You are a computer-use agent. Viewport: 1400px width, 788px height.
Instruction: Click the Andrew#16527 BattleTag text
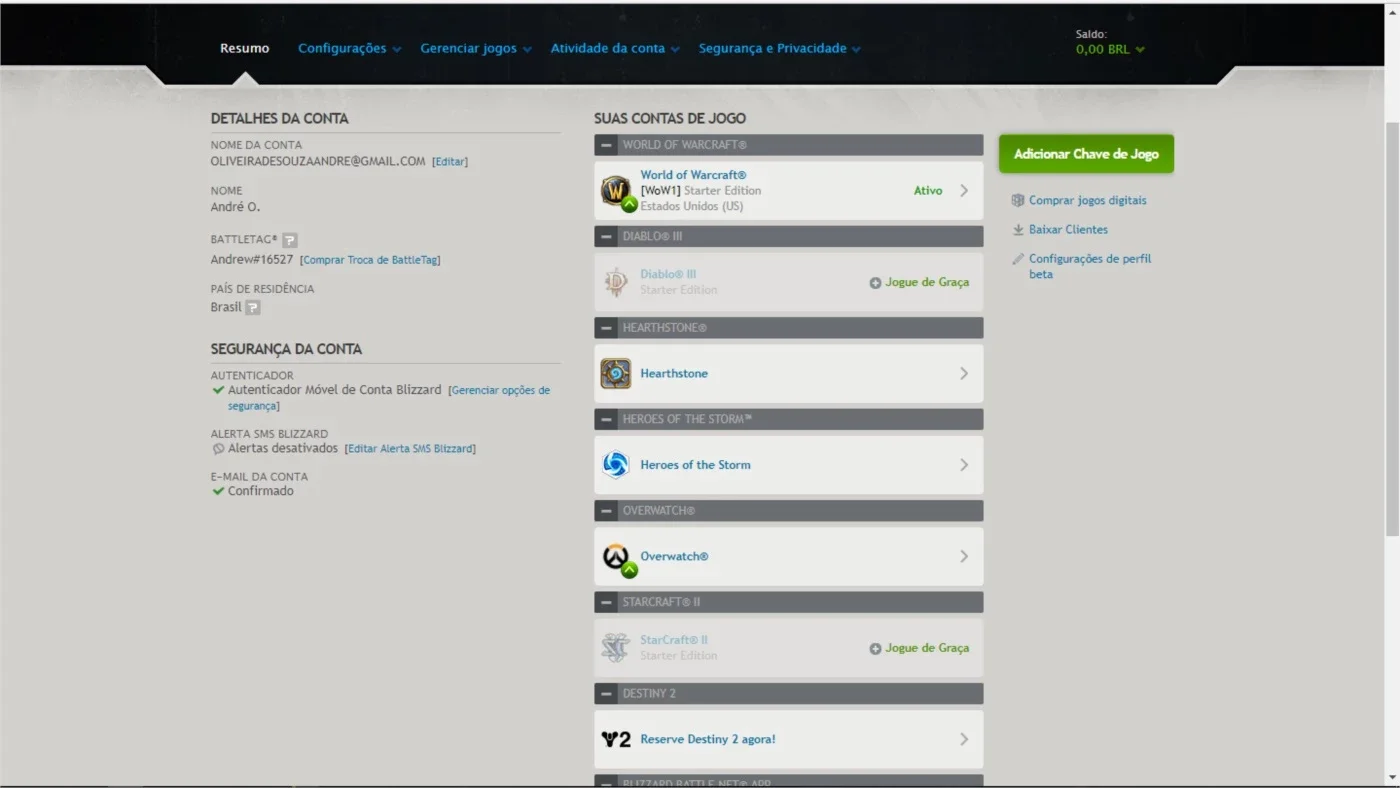252,260
